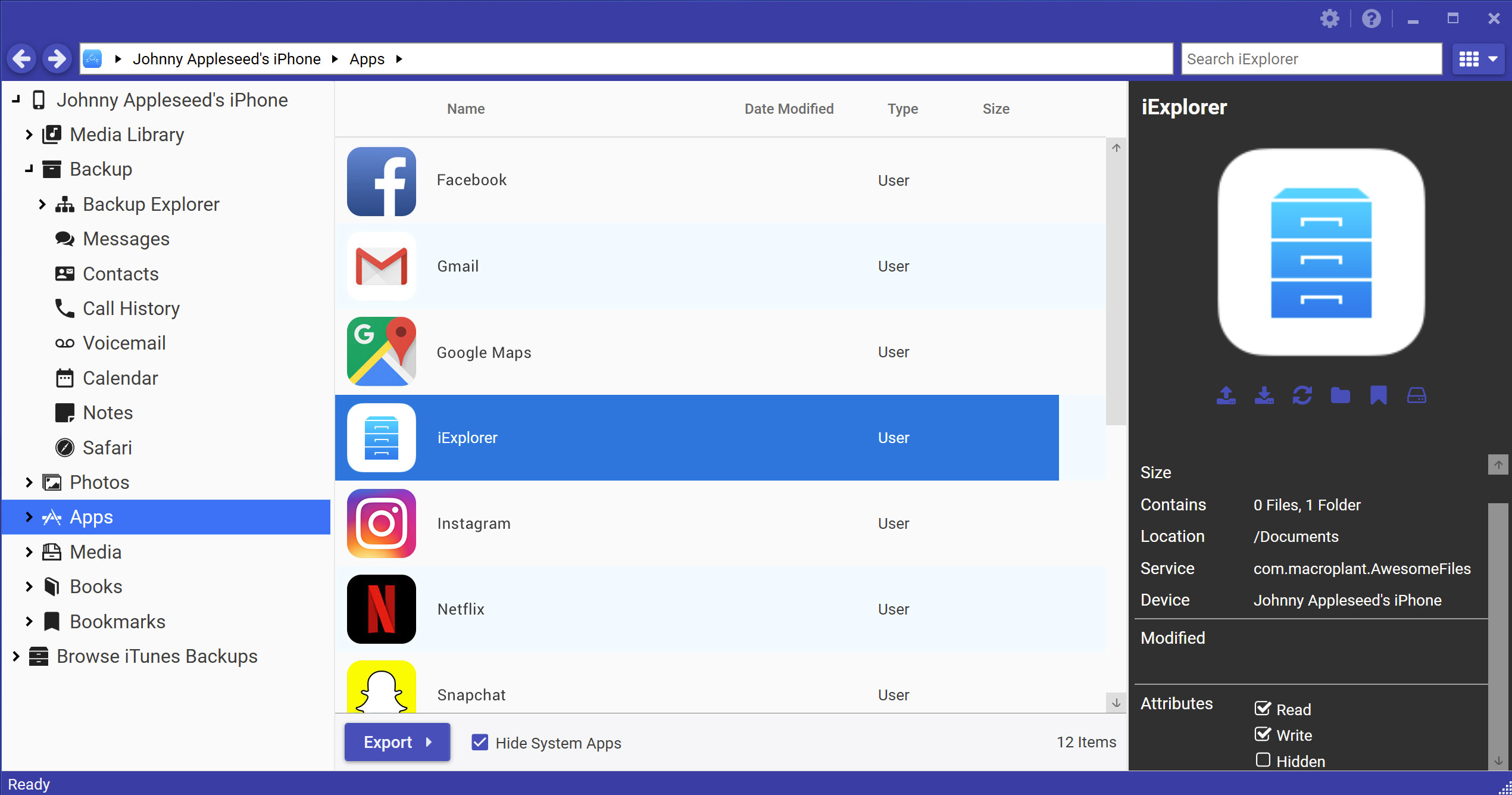This screenshot has height=795, width=1512.
Task: Click the sync/refresh icon in iExplorer panel
Action: pos(1301,396)
